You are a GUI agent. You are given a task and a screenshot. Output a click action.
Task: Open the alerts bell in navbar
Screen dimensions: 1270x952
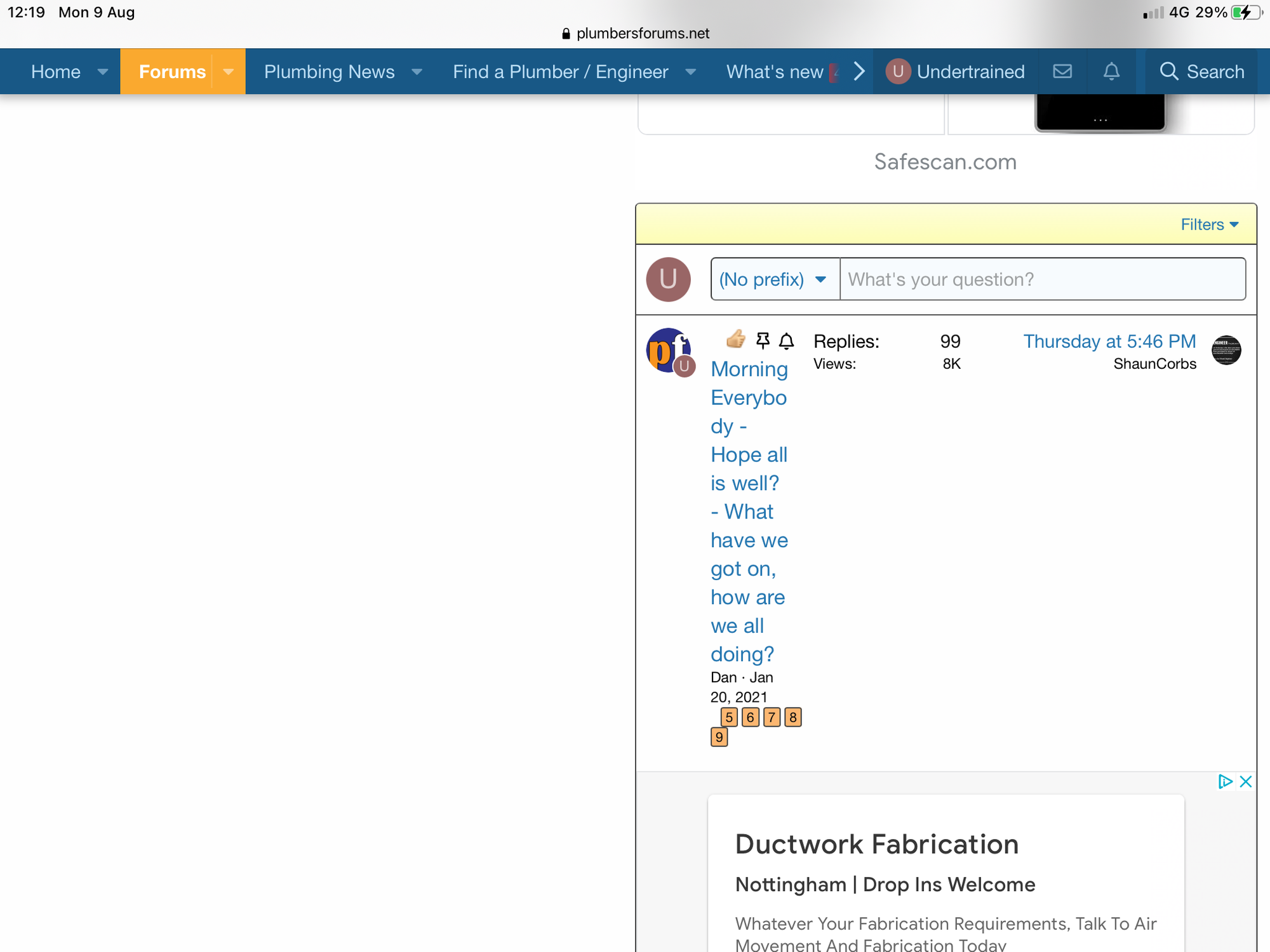[1111, 71]
